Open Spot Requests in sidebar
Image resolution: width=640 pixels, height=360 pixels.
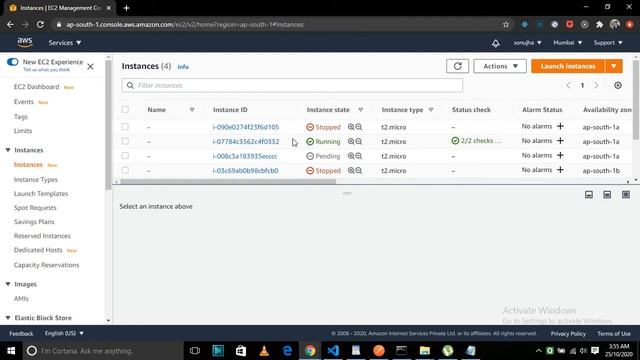pos(35,208)
